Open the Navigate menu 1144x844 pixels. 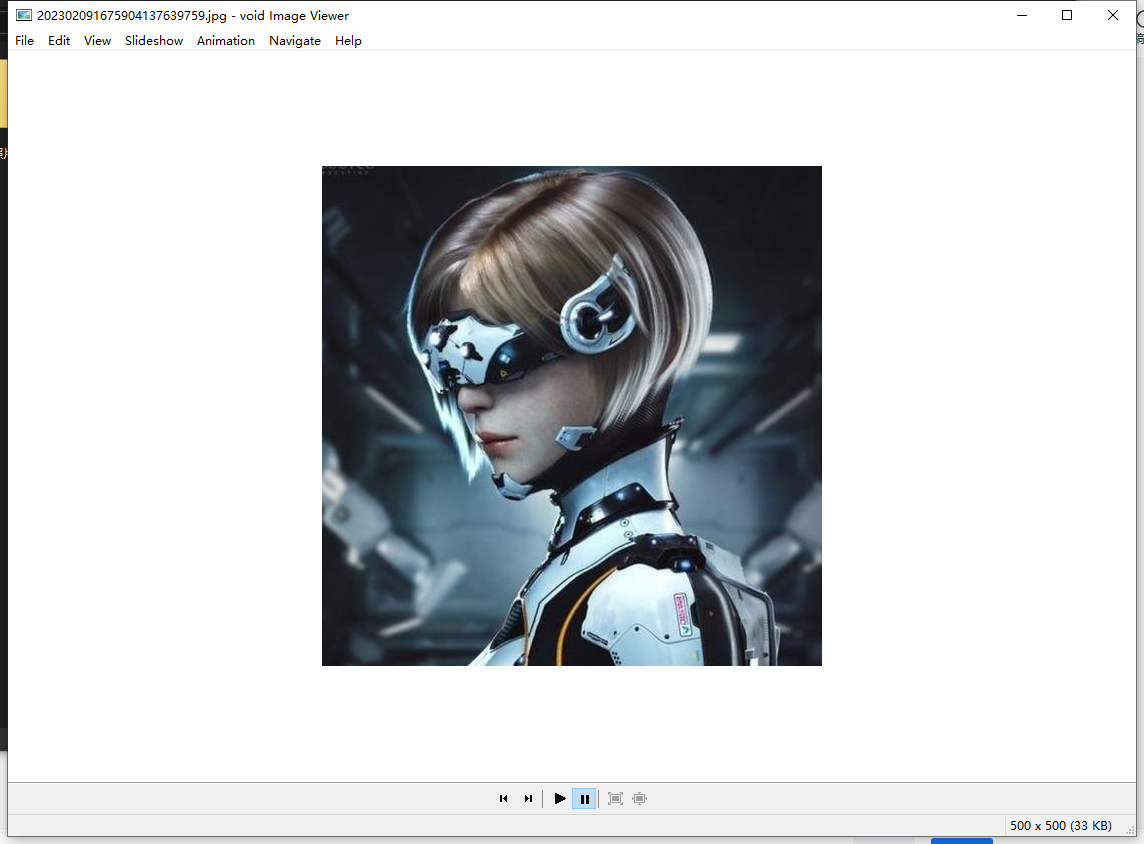point(294,40)
